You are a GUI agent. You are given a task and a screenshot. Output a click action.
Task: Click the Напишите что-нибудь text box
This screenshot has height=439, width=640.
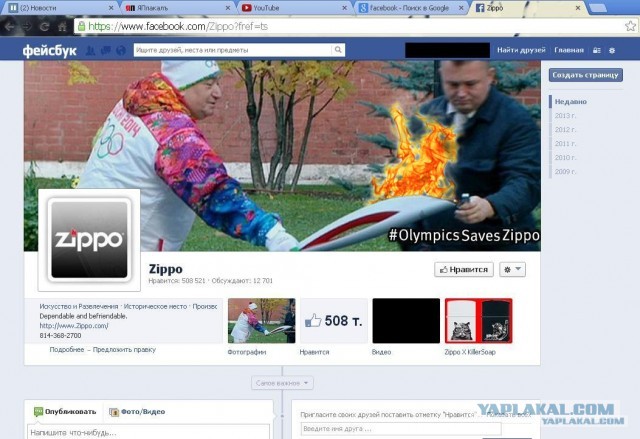tap(149, 432)
